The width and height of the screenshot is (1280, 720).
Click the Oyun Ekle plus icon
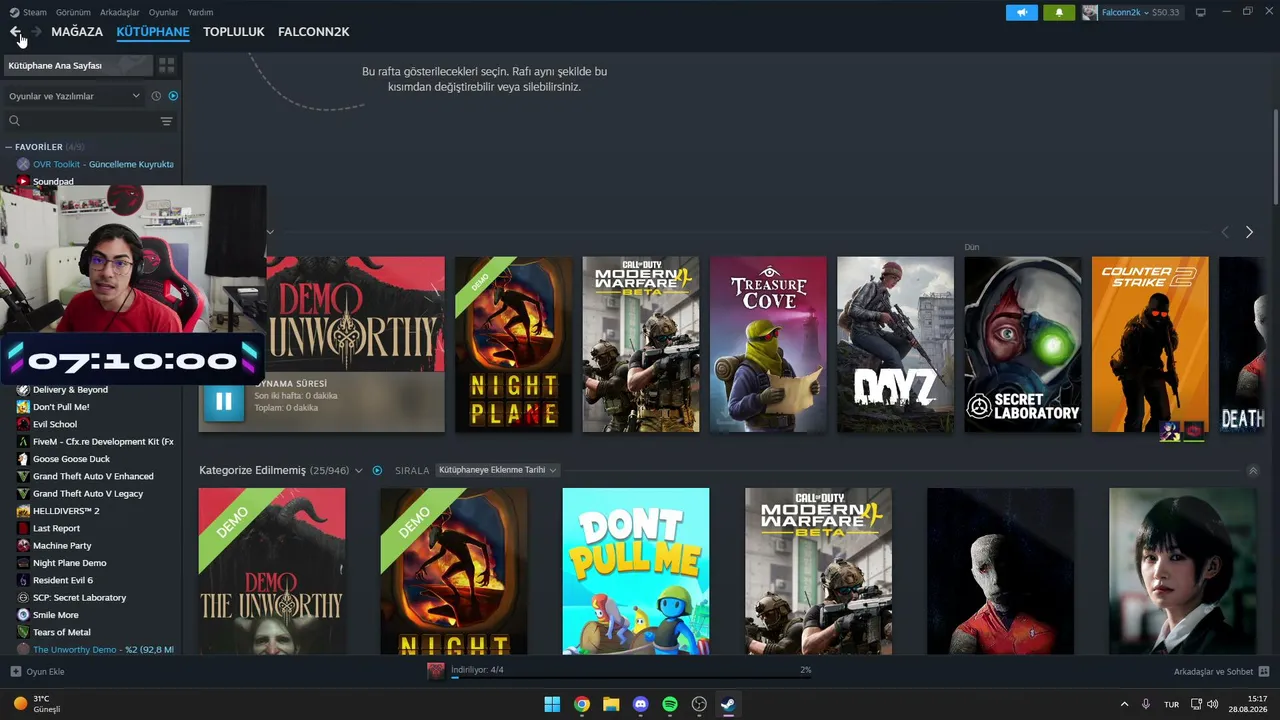coord(15,672)
